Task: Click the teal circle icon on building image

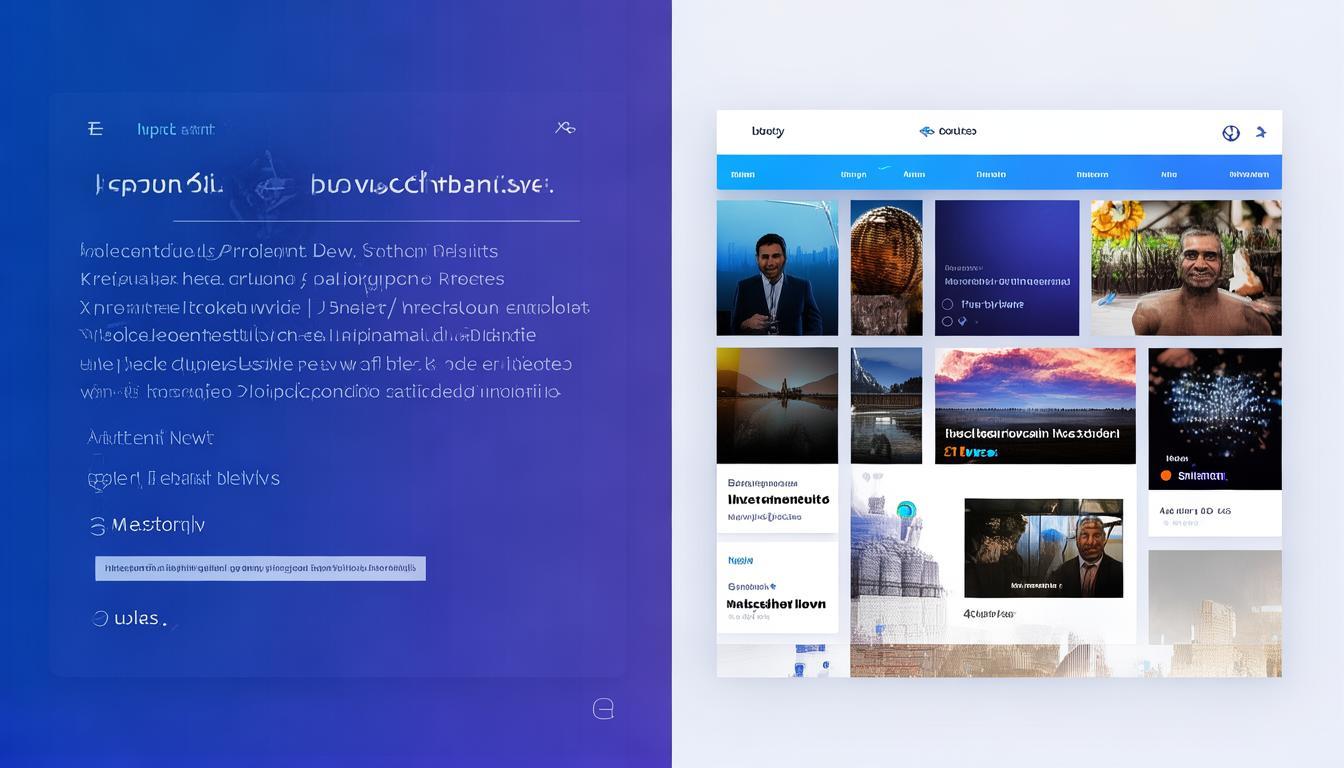Action: (906, 510)
